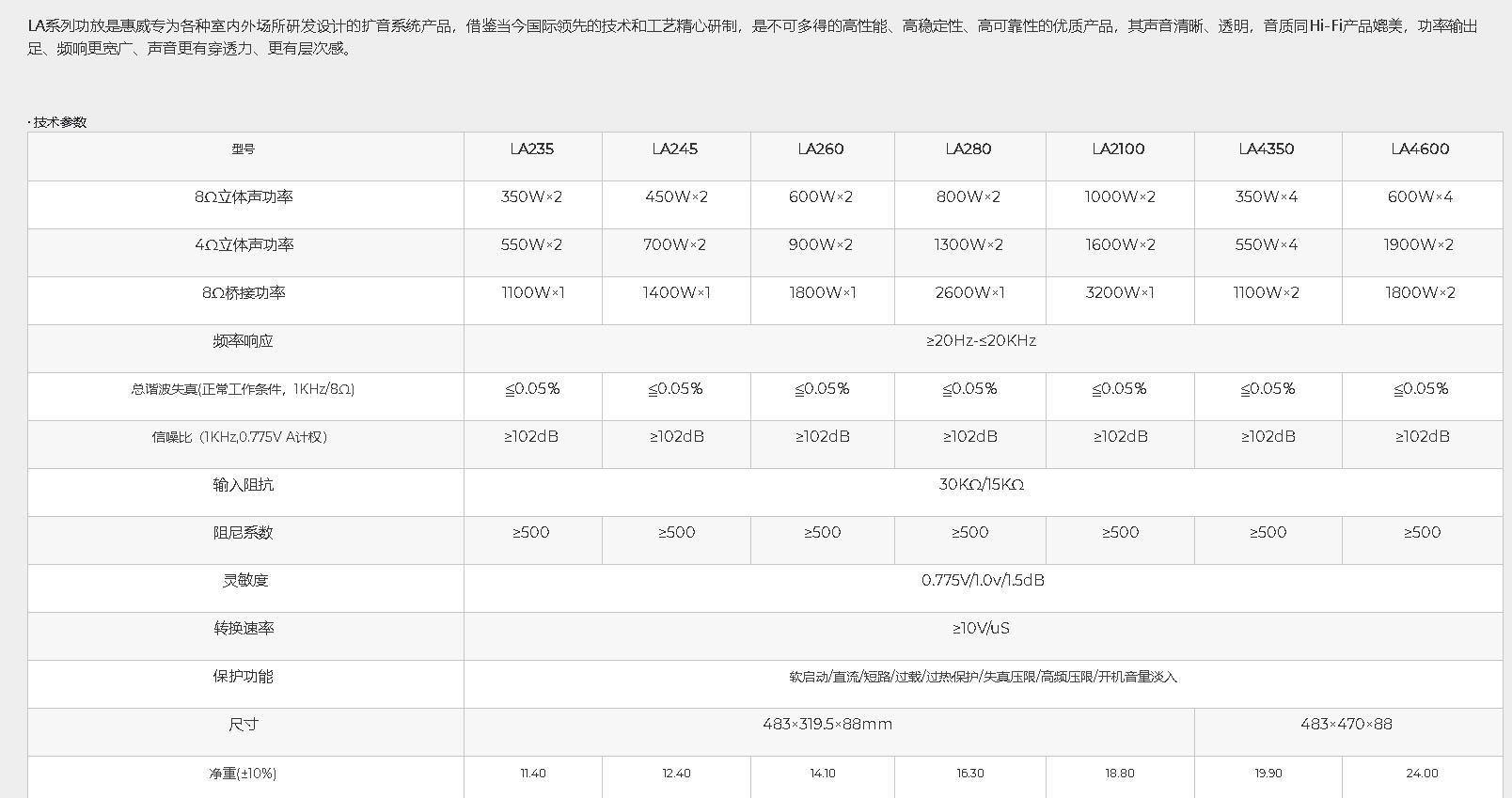
Task: Select the ≥10V/uS slew rate value
Action: [981, 629]
